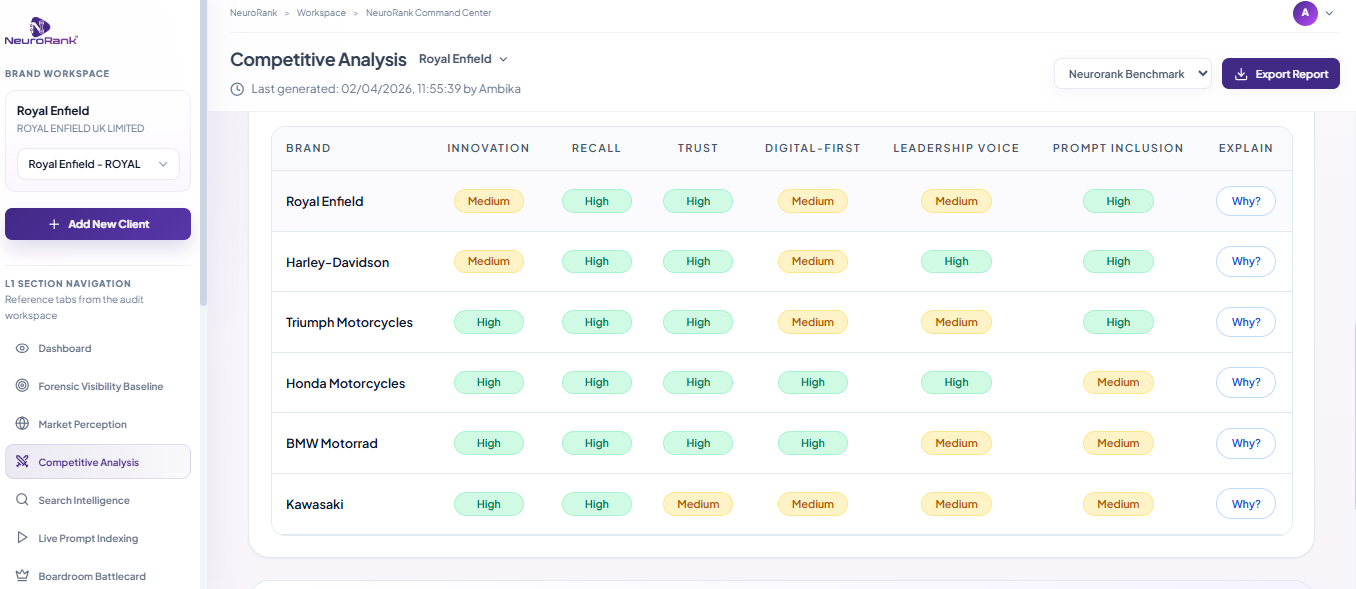
Task: Click Harley-Davidson's High Leadership Voice badge
Action: coord(957,261)
